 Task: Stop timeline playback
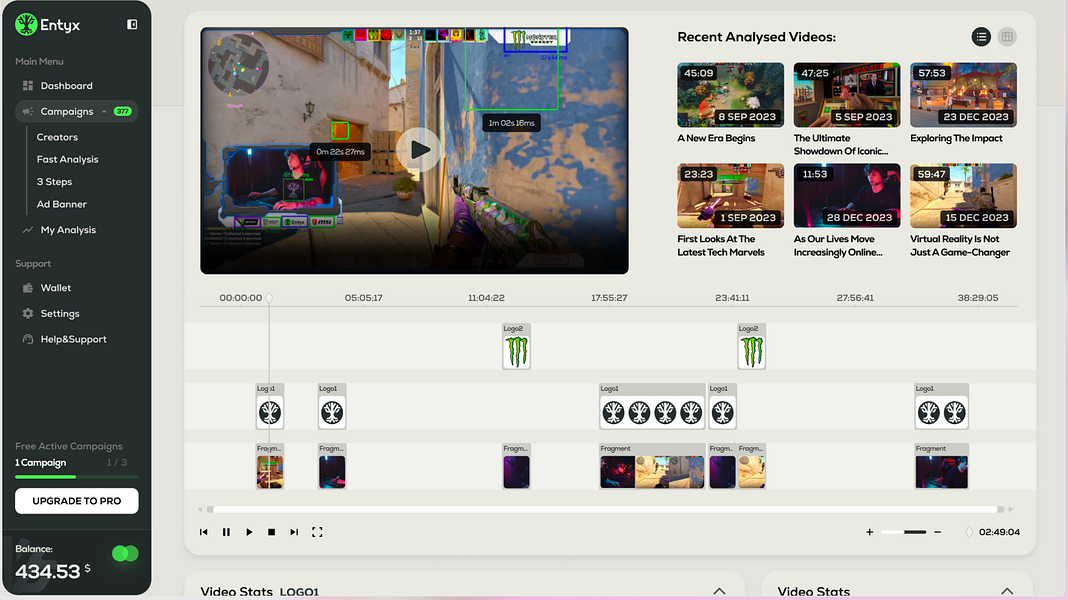click(x=272, y=532)
